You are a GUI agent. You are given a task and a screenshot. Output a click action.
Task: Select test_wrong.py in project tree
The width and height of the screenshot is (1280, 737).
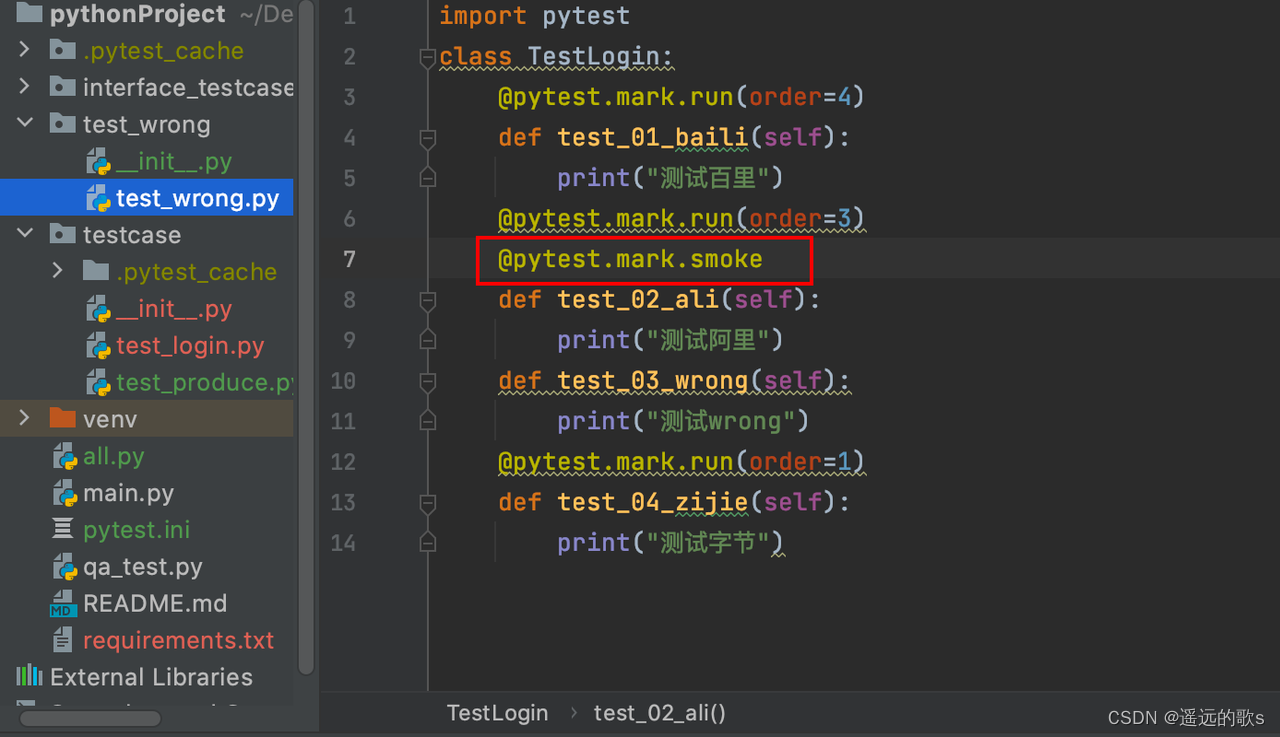click(197, 198)
